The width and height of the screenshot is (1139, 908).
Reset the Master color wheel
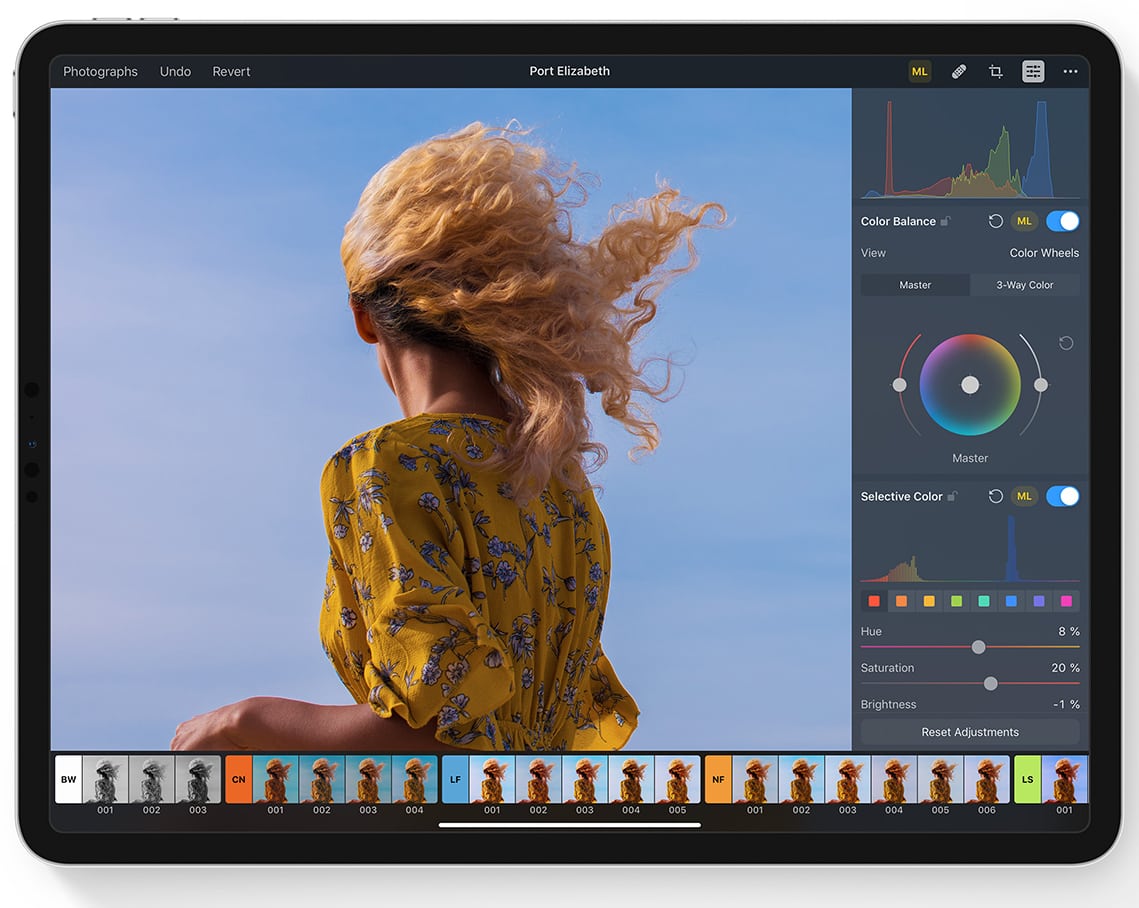(1066, 344)
